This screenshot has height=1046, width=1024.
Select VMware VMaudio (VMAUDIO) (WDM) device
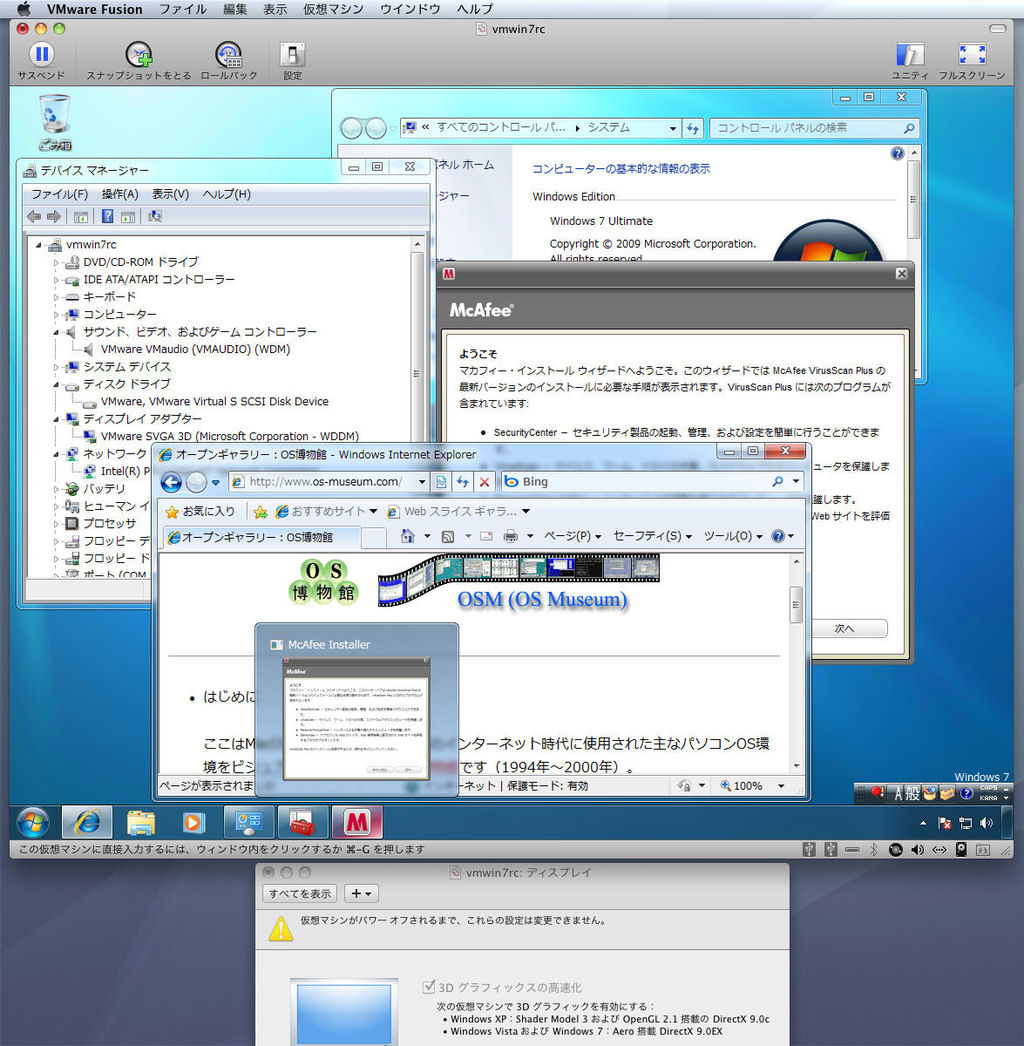coord(195,349)
